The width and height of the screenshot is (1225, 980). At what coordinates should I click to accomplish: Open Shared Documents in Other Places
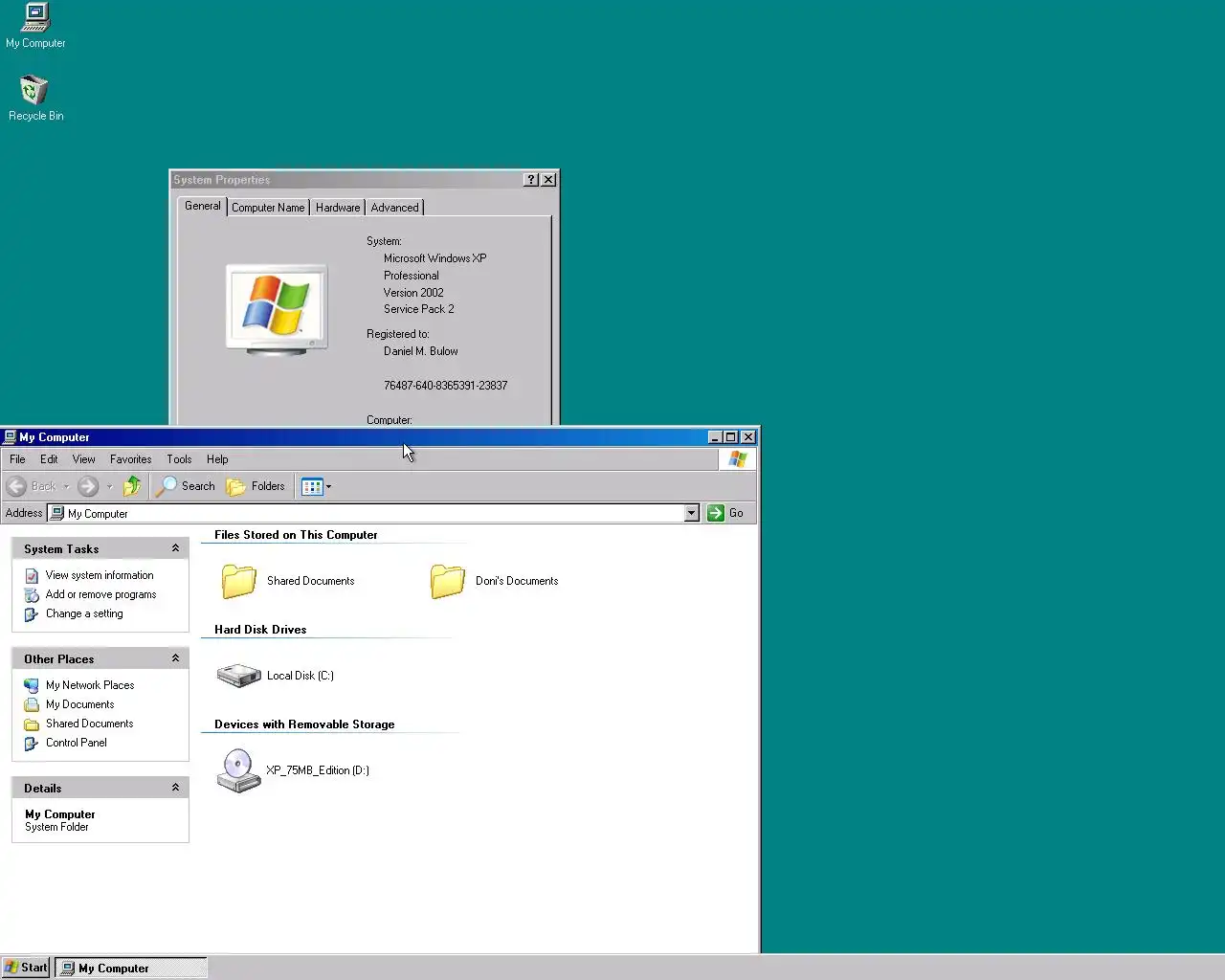pyautogui.click(x=89, y=724)
